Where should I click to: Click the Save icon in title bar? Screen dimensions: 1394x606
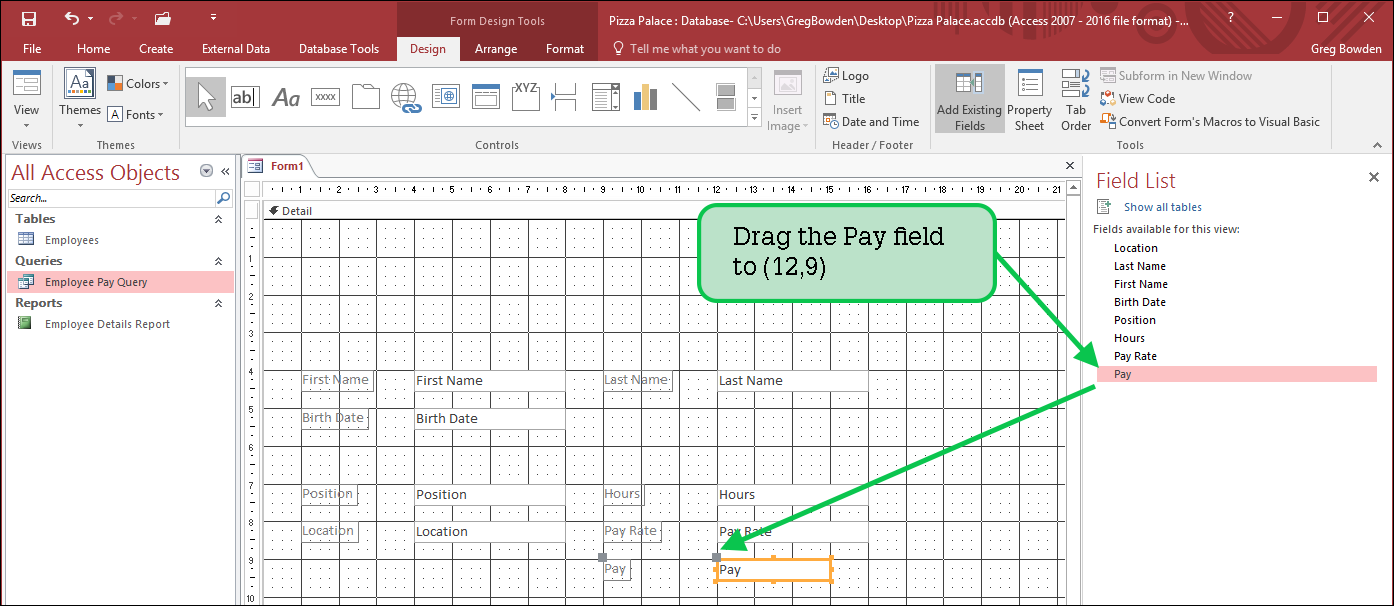(29, 18)
